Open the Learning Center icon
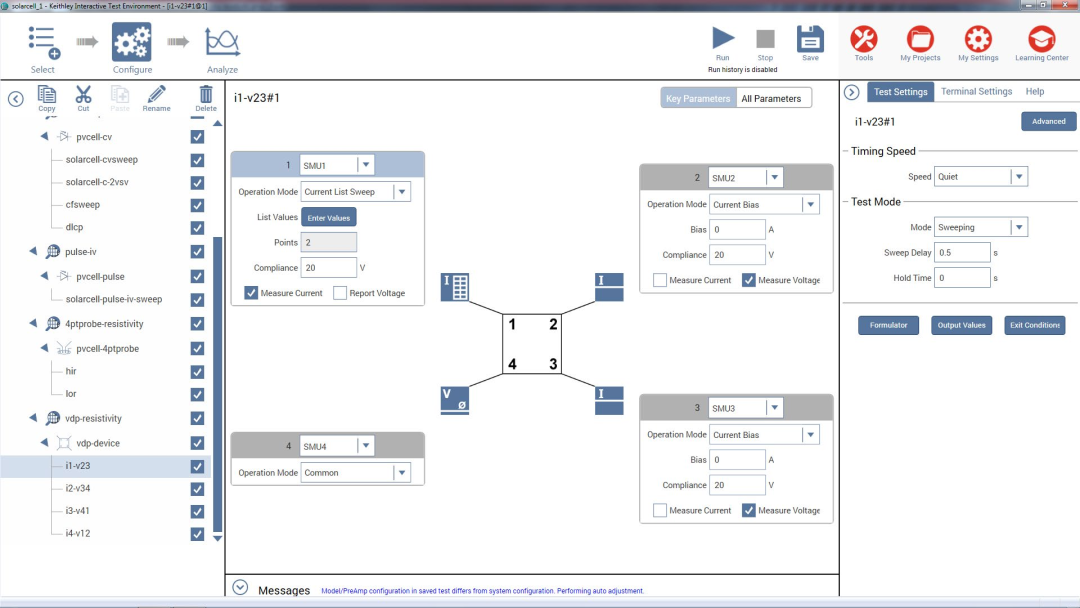This screenshot has height=608, width=1080. coord(1042,40)
